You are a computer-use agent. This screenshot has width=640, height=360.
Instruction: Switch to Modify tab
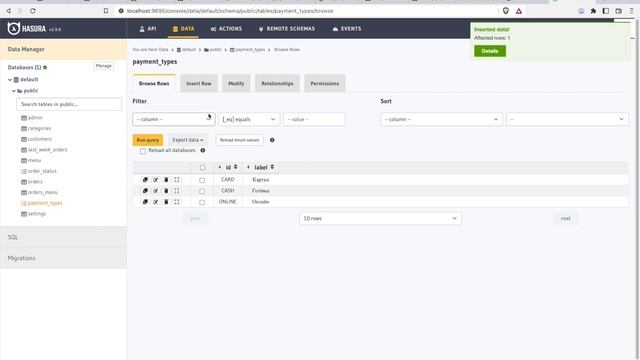pyautogui.click(x=236, y=83)
